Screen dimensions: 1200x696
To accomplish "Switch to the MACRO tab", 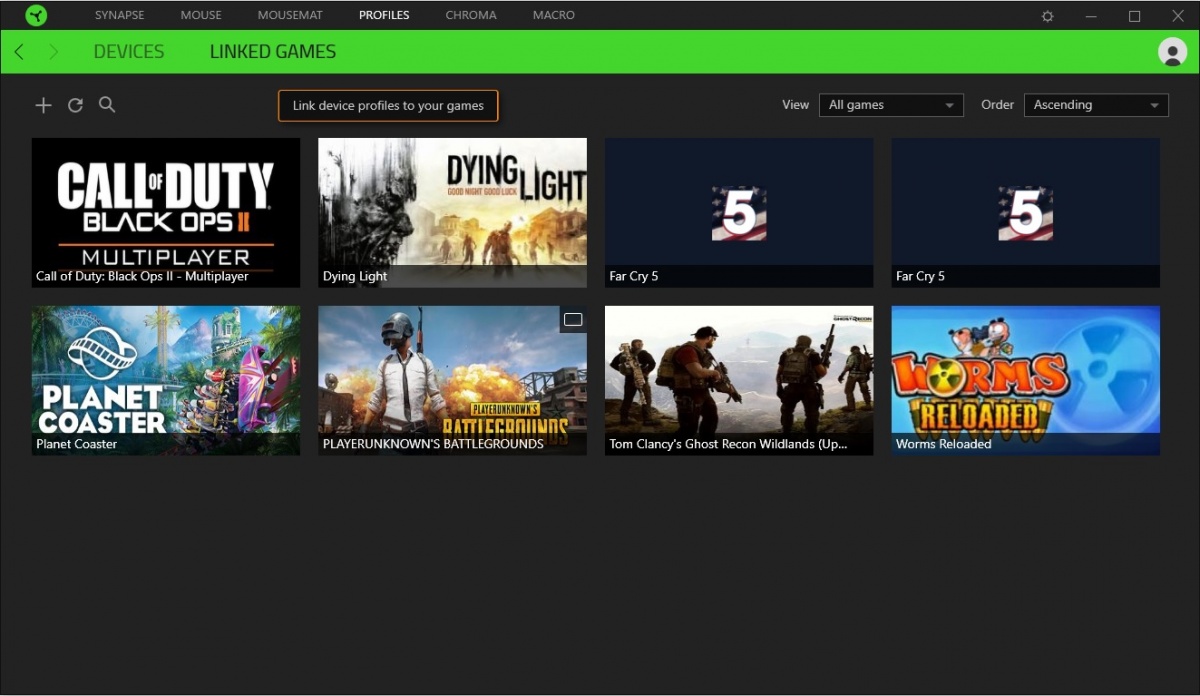I will [554, 15].
